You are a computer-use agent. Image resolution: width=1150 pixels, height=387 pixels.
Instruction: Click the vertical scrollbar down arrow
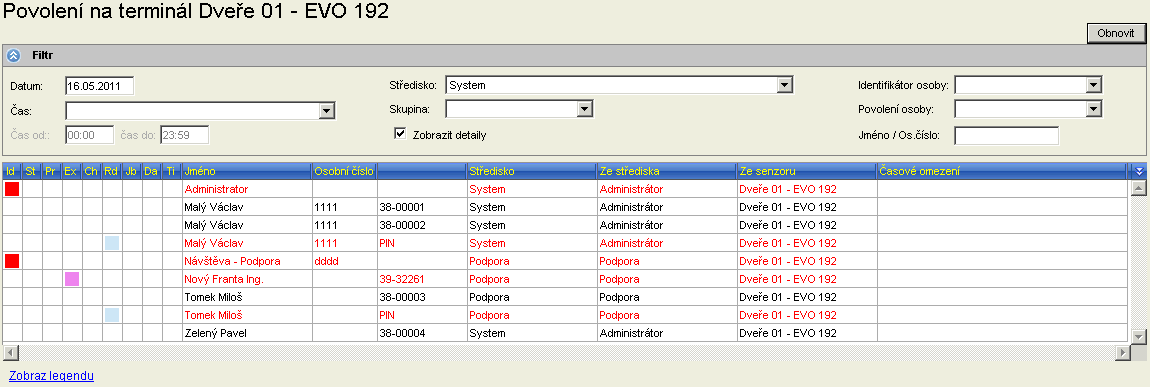pyautogui.click(x=1138, y=336)
